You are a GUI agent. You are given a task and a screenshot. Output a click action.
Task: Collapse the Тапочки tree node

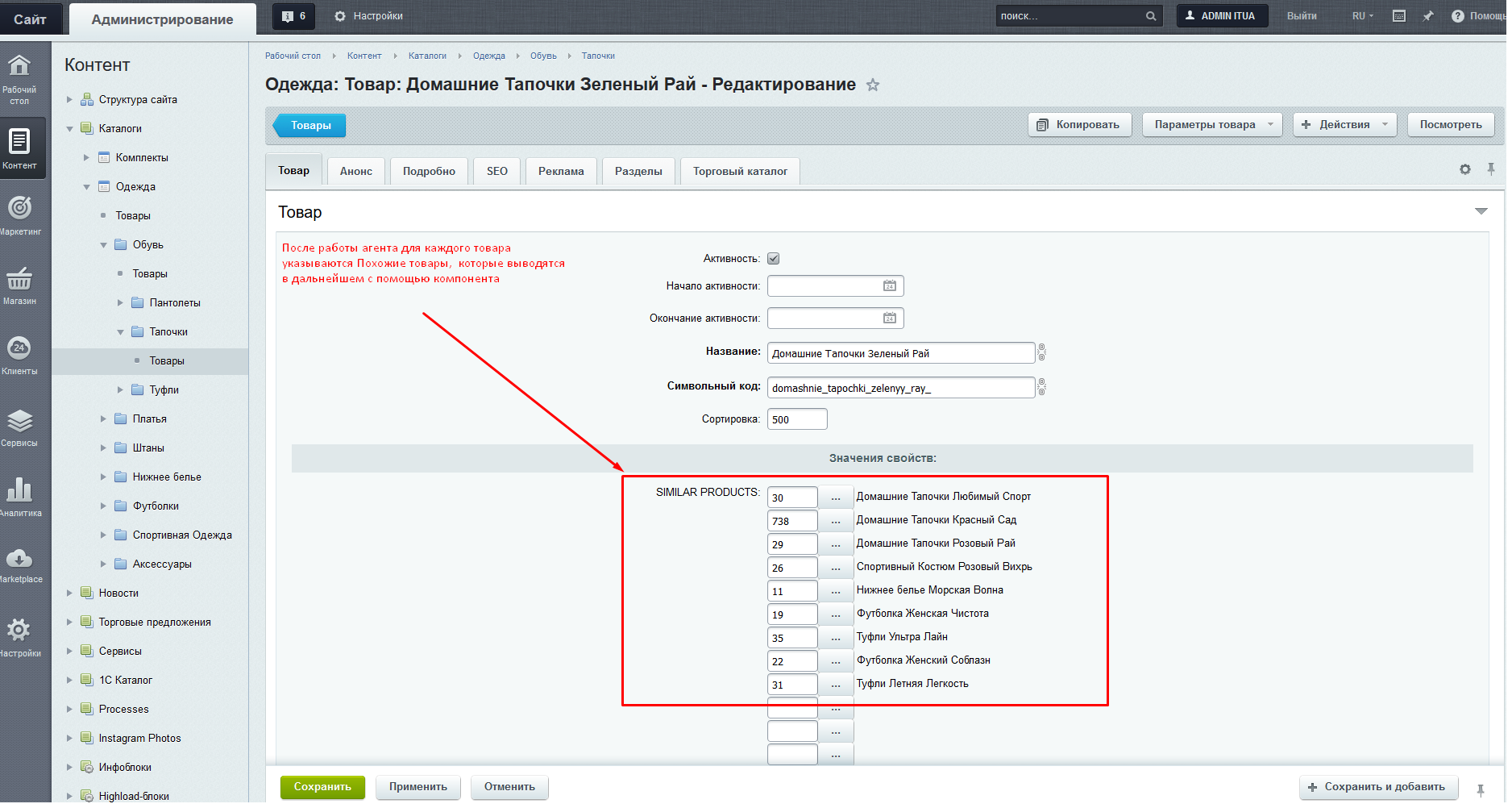coord(120,332)
